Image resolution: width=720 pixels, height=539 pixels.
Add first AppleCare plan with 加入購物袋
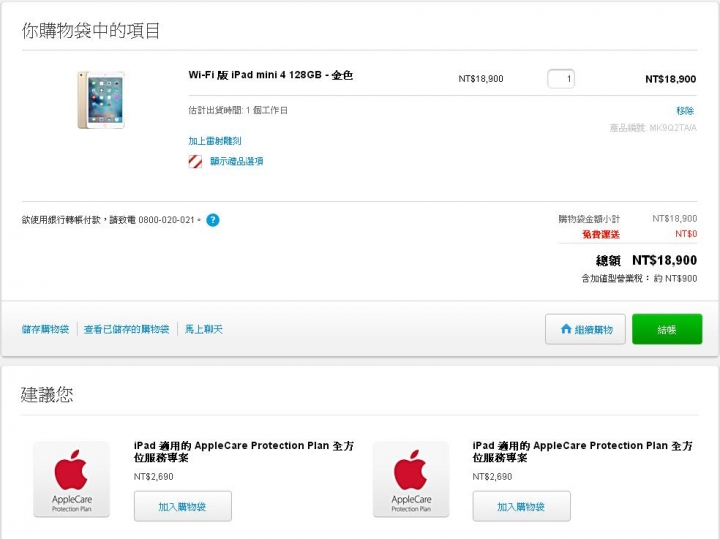tap(183, 506)
